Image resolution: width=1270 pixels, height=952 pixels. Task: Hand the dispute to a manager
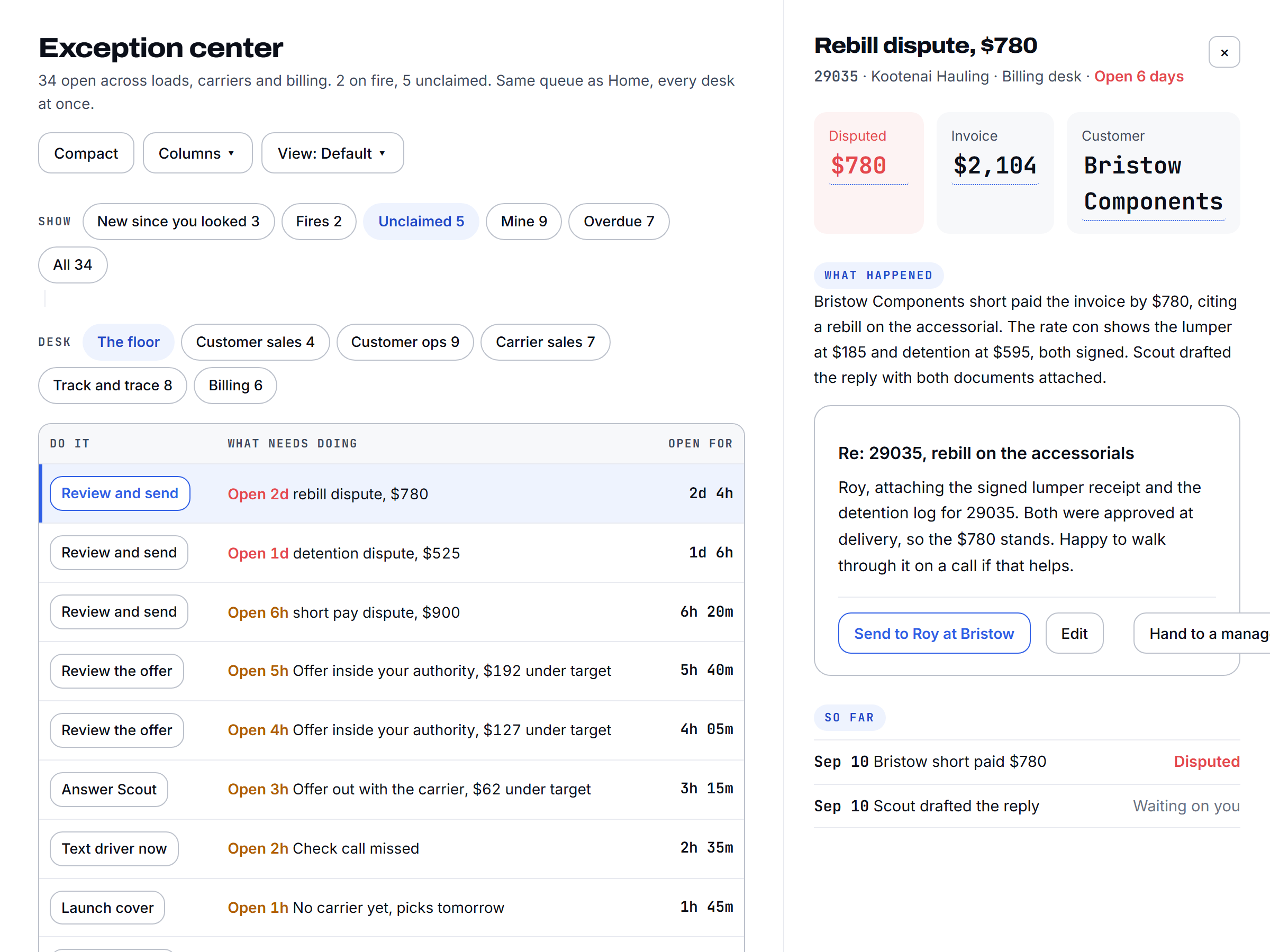1201,633
